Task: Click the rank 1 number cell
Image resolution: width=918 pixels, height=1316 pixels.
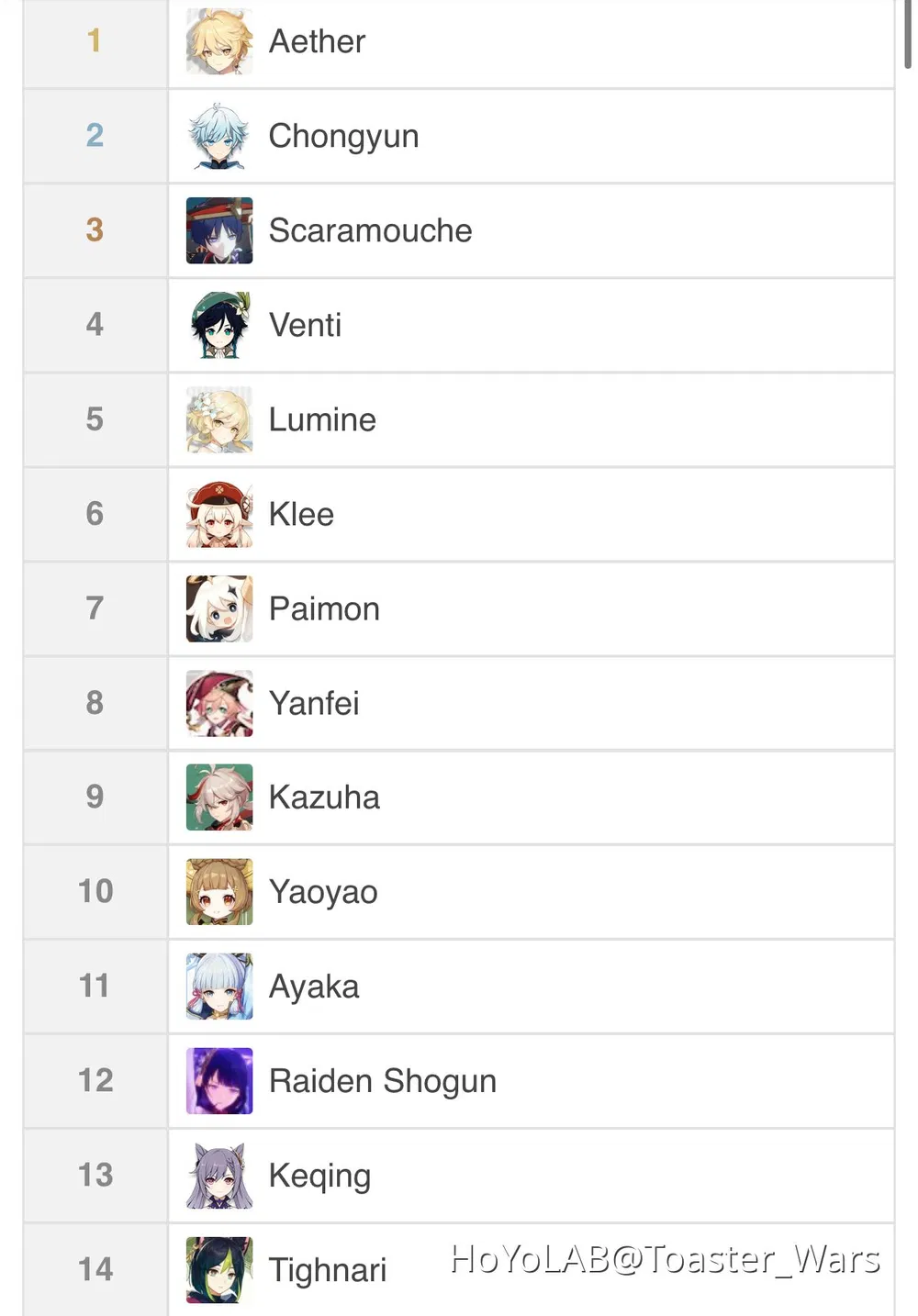Action: [x=95, y=41]
